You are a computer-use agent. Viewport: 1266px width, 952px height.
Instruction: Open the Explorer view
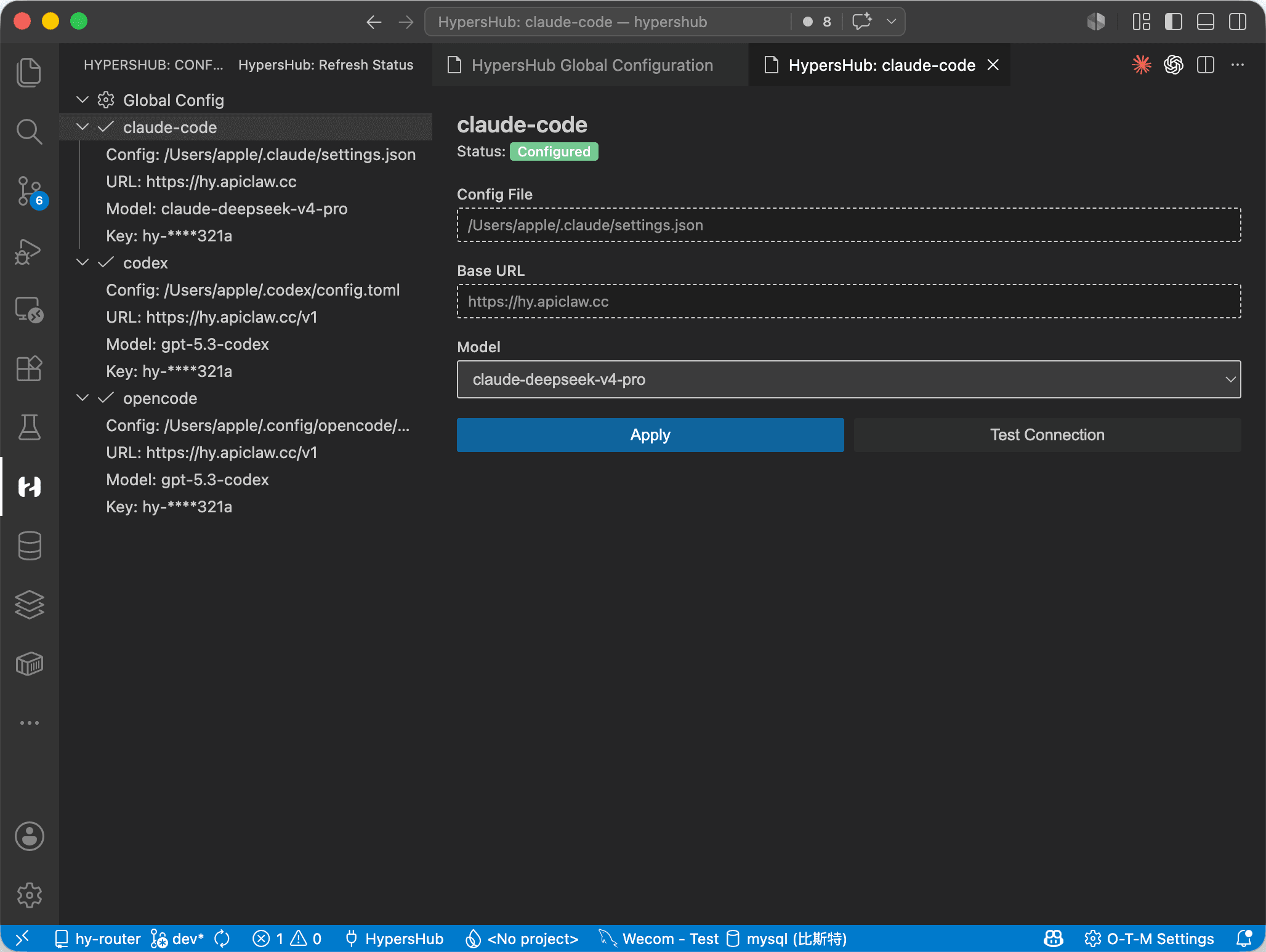click(x=29, y=73)
